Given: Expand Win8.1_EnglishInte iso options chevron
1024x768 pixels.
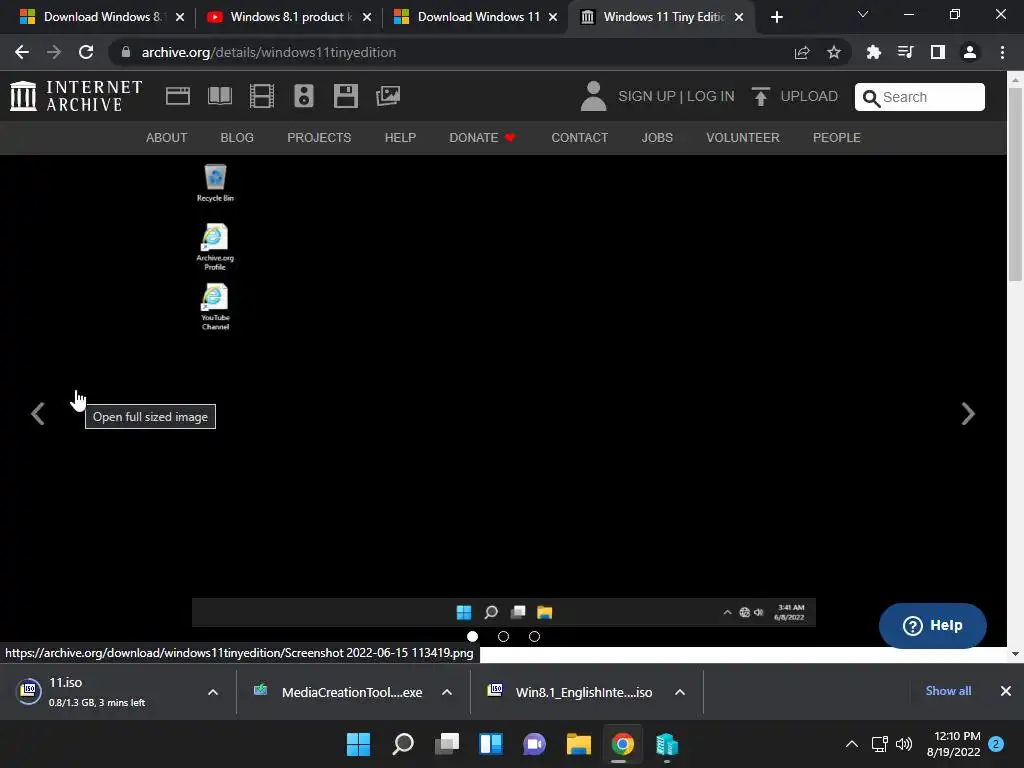Looking at the screenshot, I should pyautogui.click(x=680, y=692).
